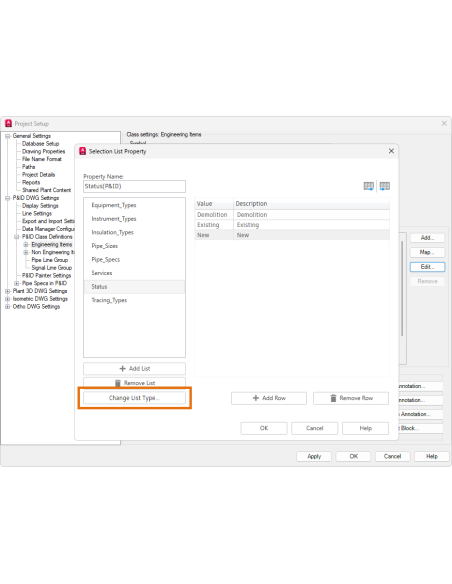Screen dimensions: 452x584
Task: Expand Ortho DWG Settings
Action: coord(7,307)
